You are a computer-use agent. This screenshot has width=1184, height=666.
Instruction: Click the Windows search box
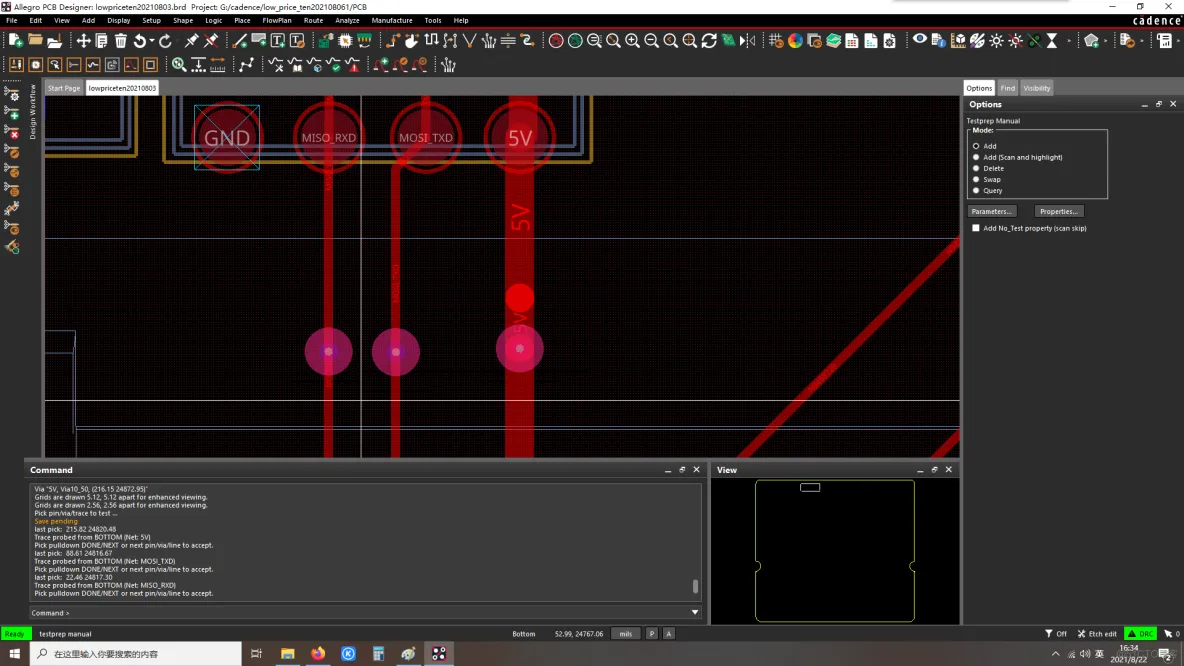click(136, 654)
